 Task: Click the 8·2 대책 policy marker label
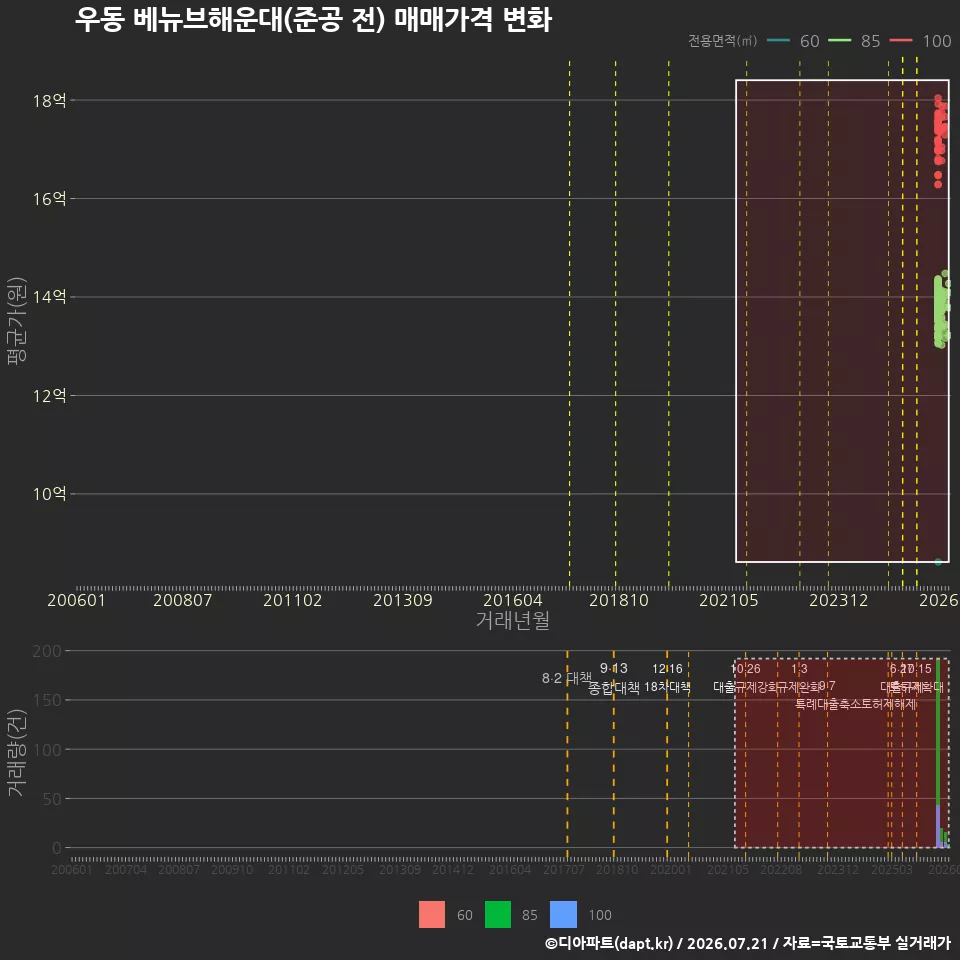click(567, 678)
